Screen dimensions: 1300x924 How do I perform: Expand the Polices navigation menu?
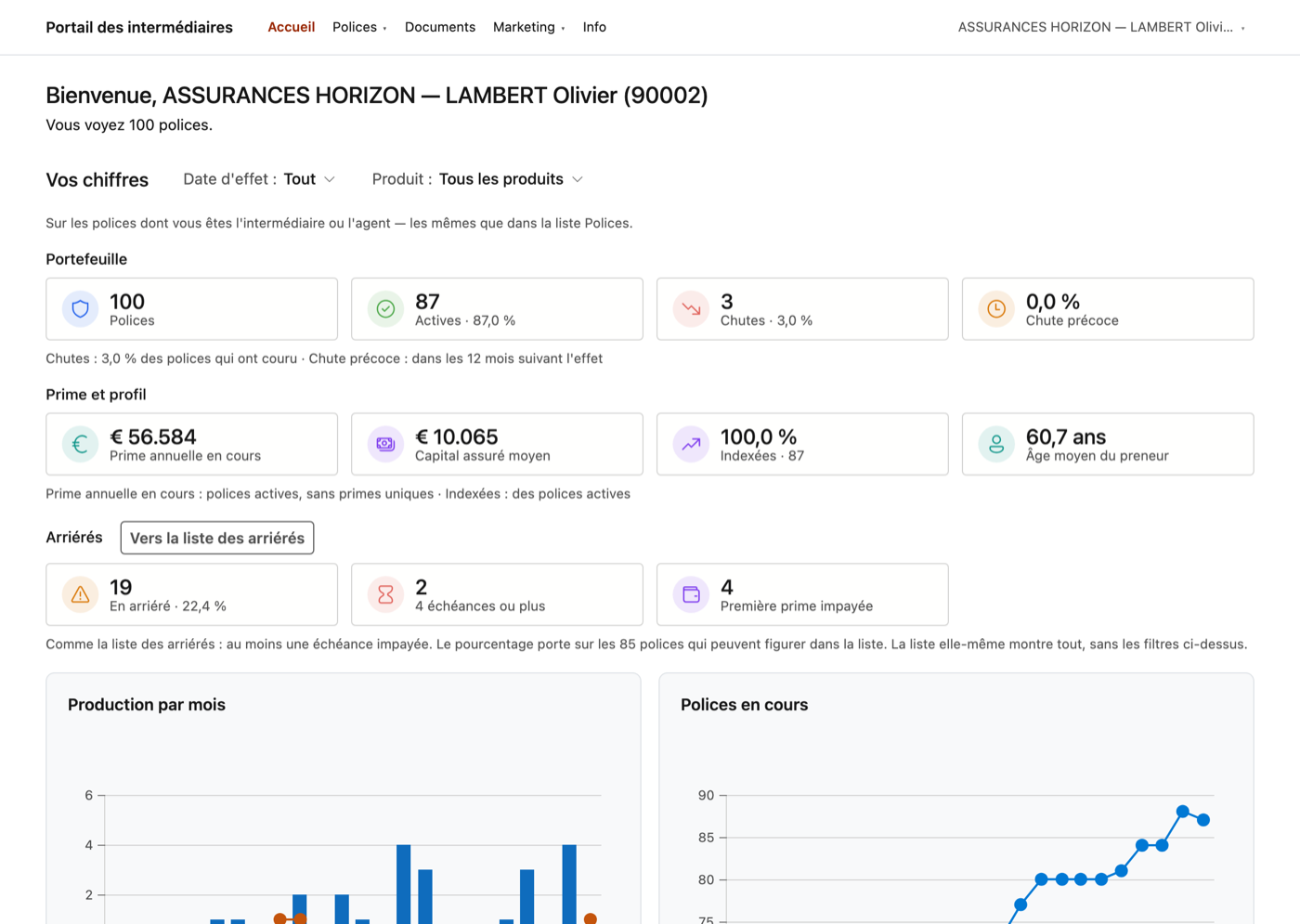(359, 27)
